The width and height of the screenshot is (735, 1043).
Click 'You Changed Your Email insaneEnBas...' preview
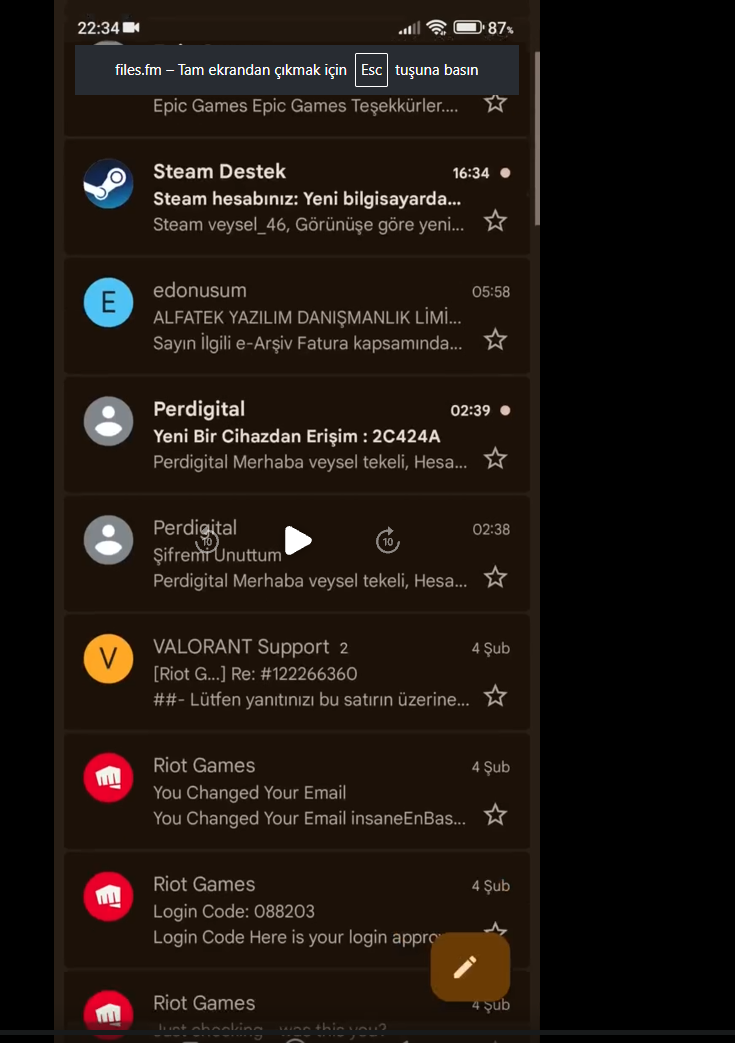(309, 818)
